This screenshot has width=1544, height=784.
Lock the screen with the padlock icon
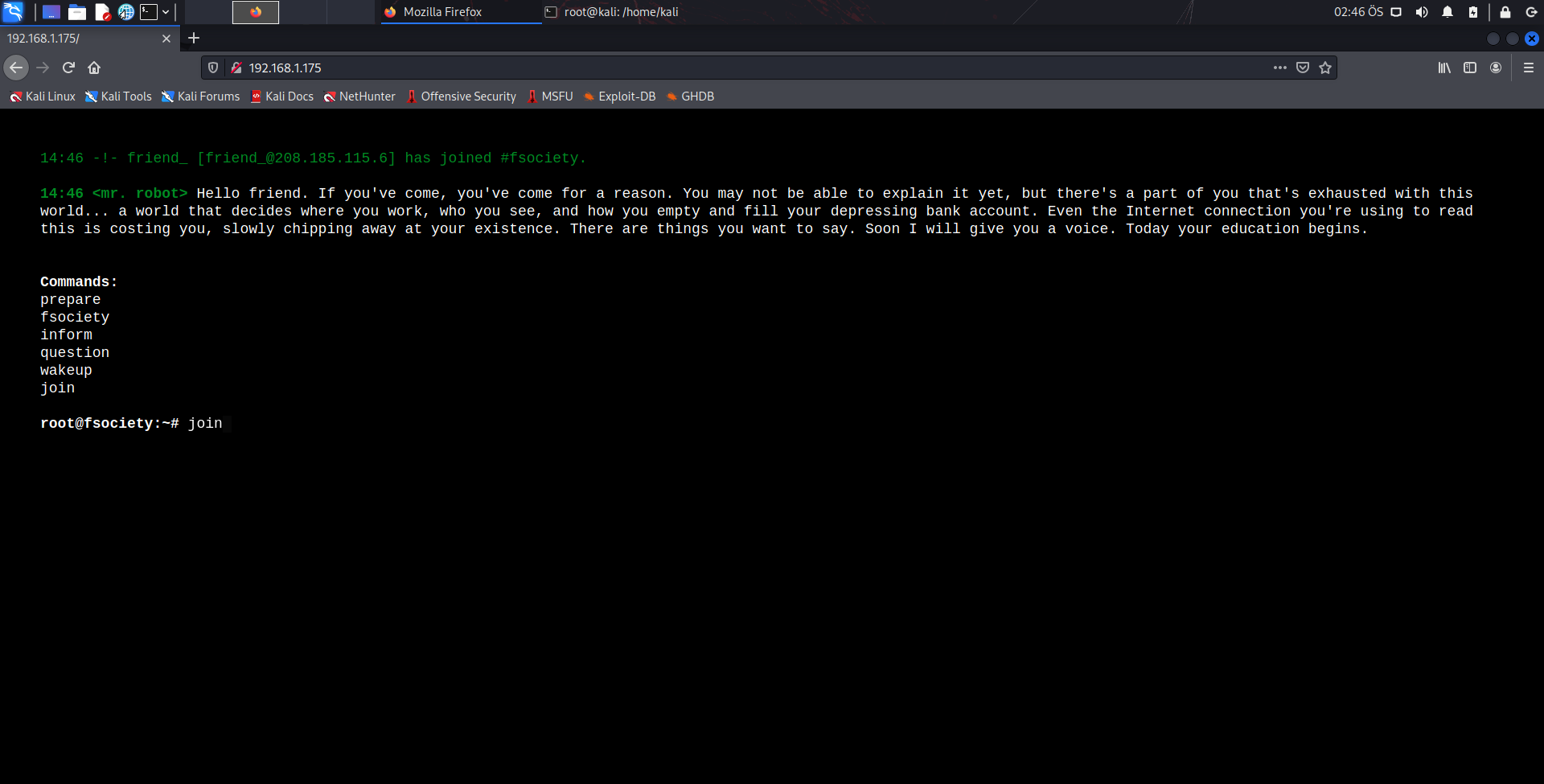pos(1505,12)
